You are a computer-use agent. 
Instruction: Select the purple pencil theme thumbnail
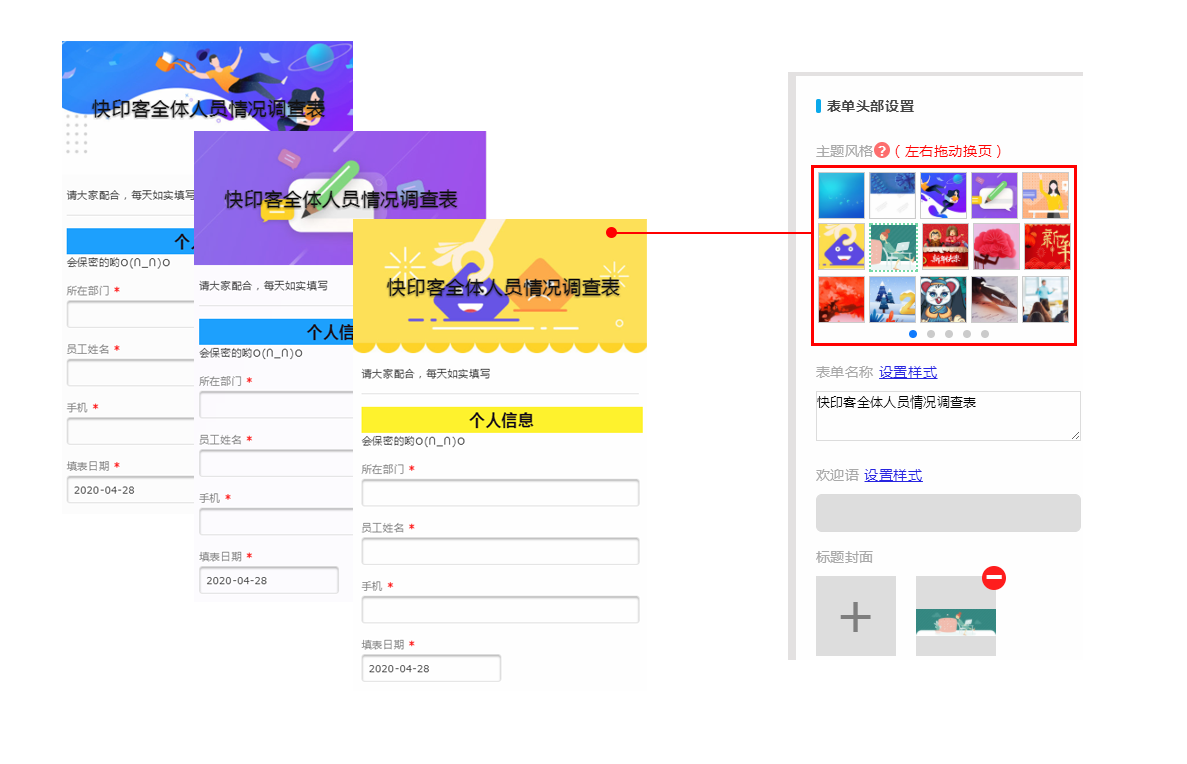[994, 195]
